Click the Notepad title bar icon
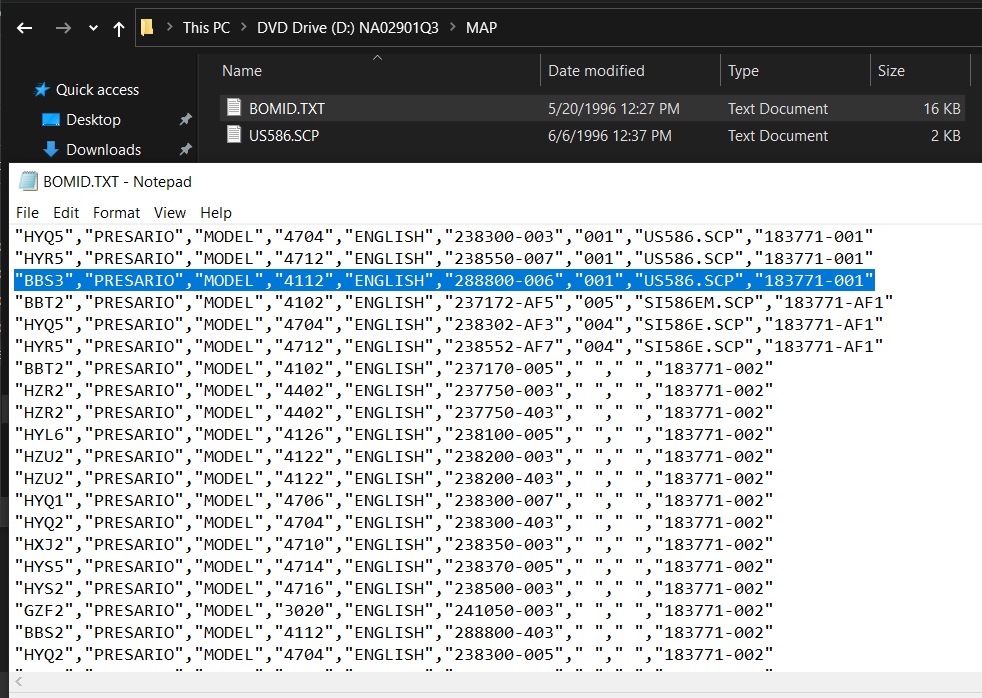Viewport: 982px width, 698px height. pos(28,181)
